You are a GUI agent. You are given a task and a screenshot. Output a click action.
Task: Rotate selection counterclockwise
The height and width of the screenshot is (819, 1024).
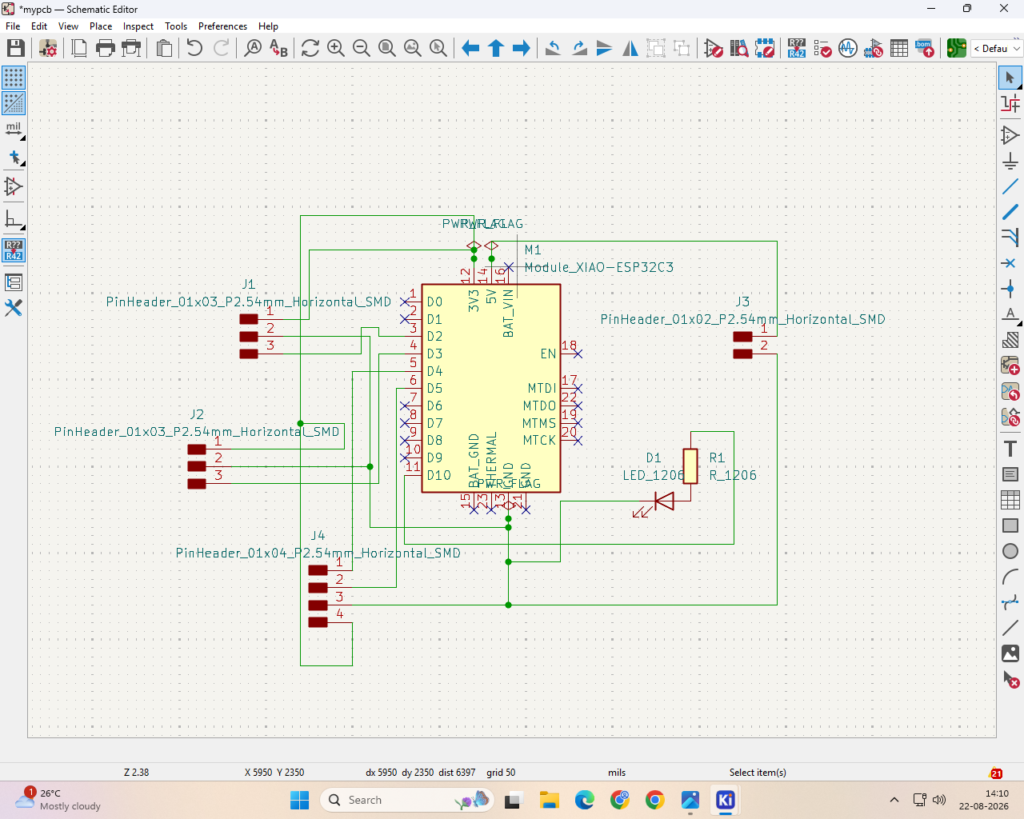tap(553, 48)
